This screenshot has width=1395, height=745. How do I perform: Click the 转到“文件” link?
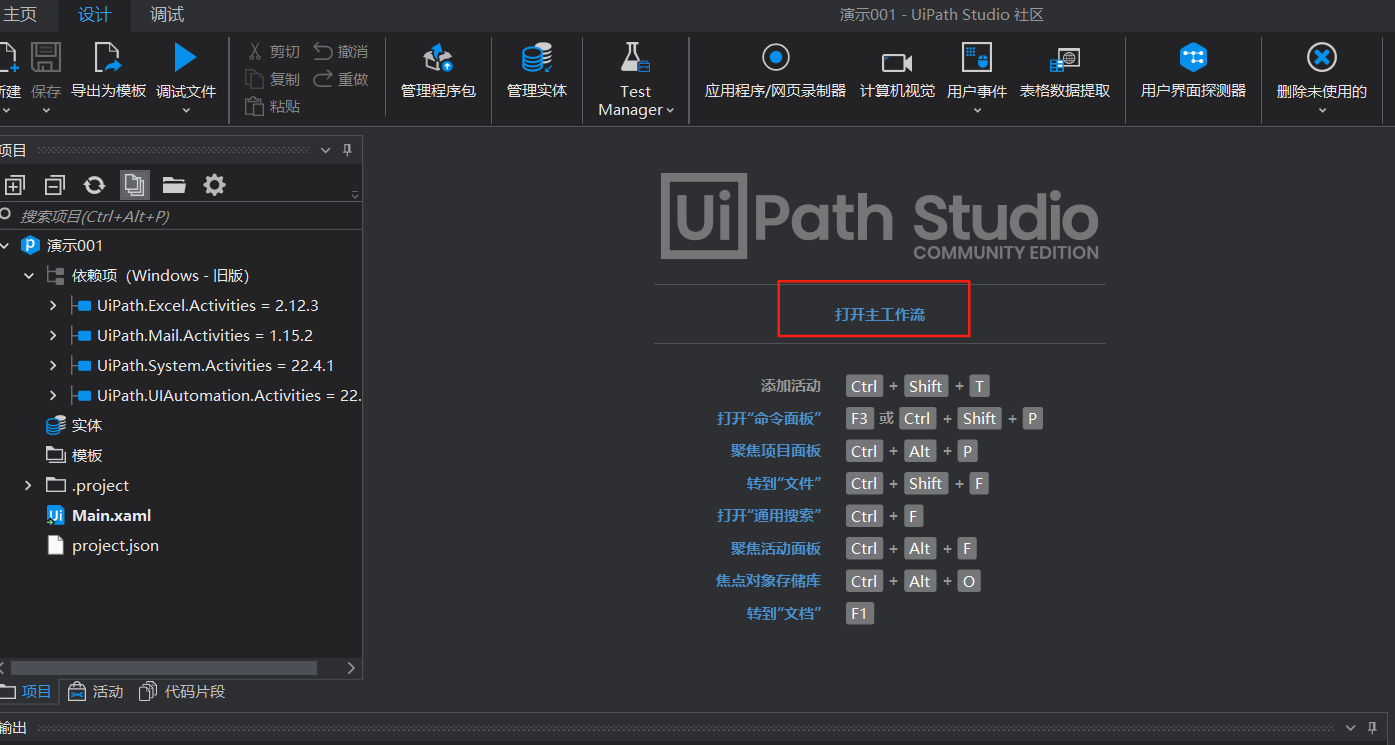(x=784, y=483)
